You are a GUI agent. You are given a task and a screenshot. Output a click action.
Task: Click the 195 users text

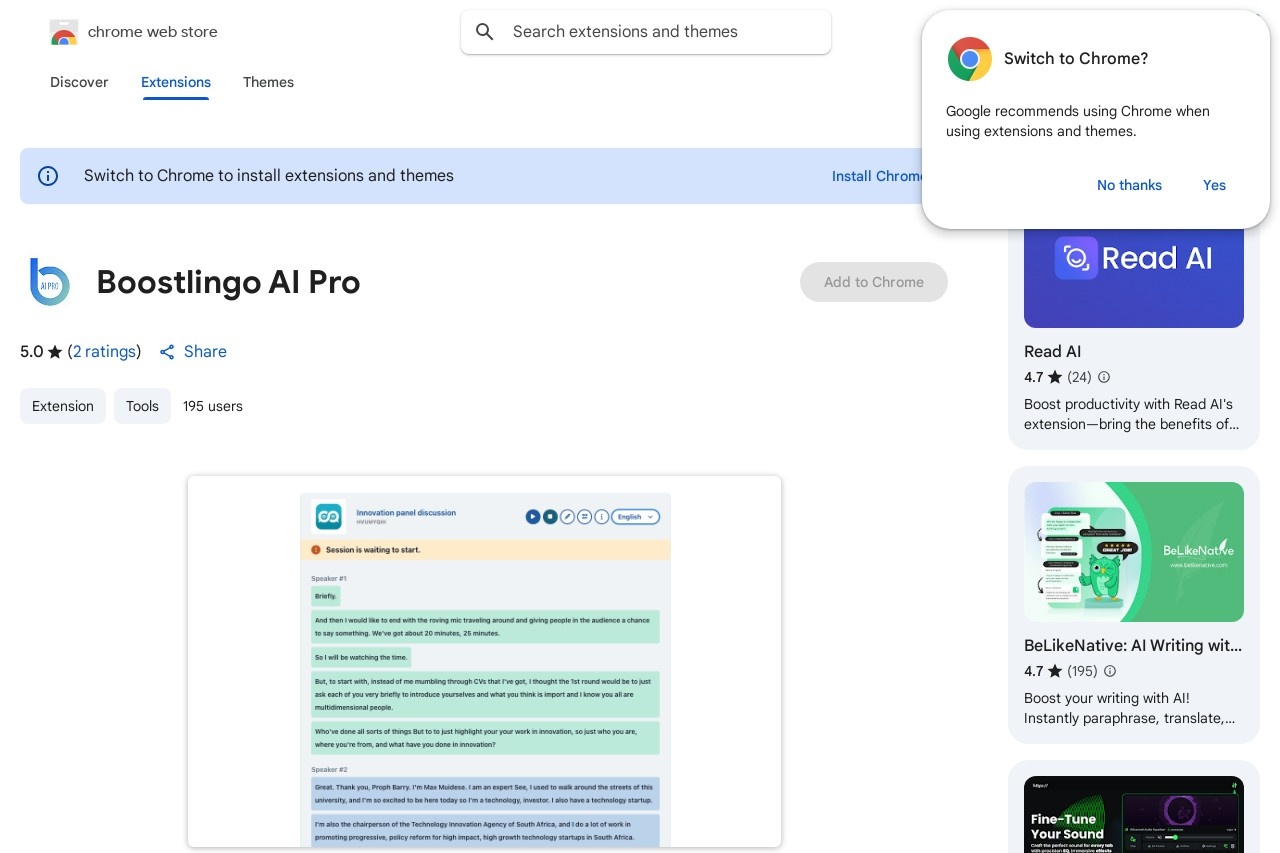click(213, 406)
